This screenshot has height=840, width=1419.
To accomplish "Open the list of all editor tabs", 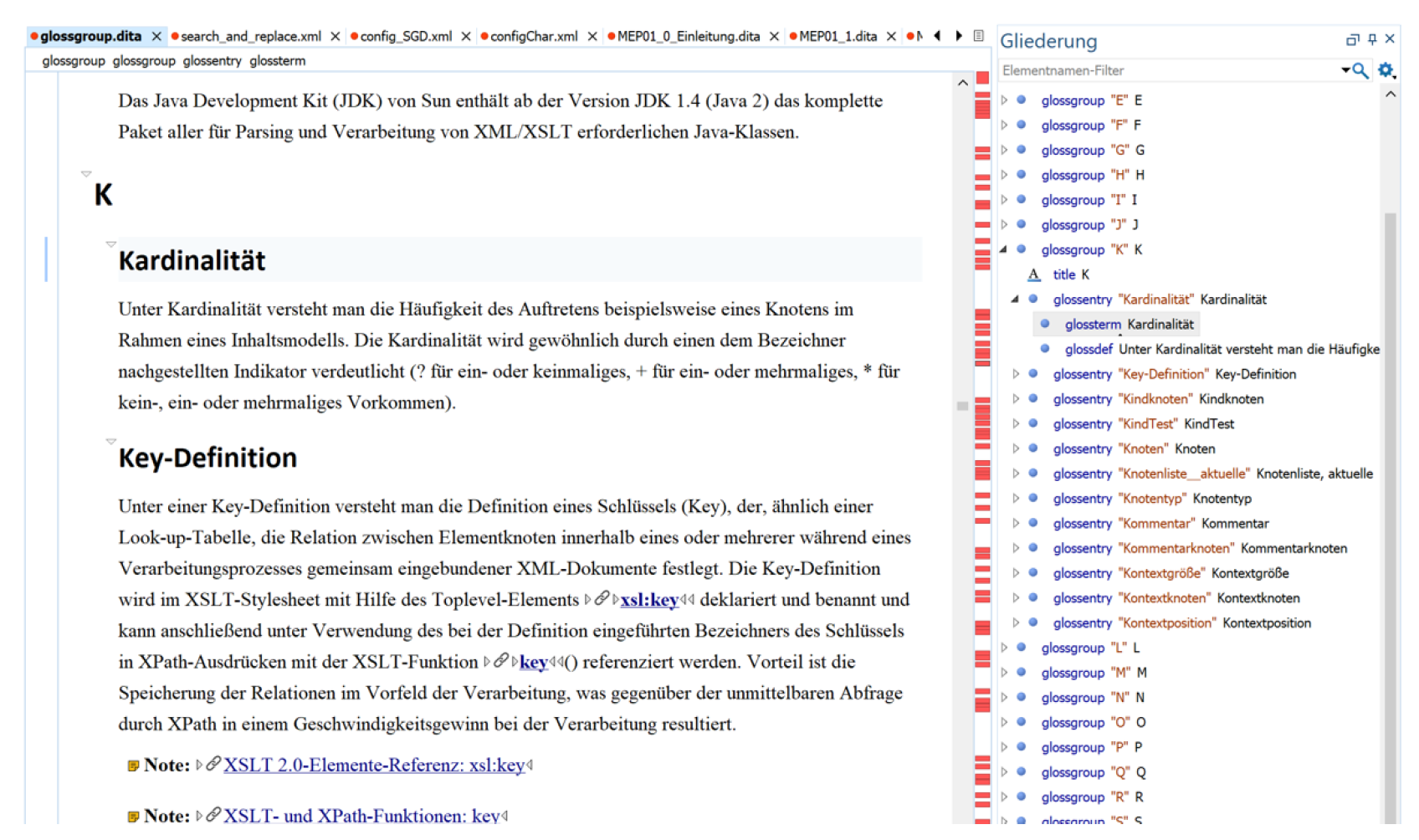I will [979, 35].
